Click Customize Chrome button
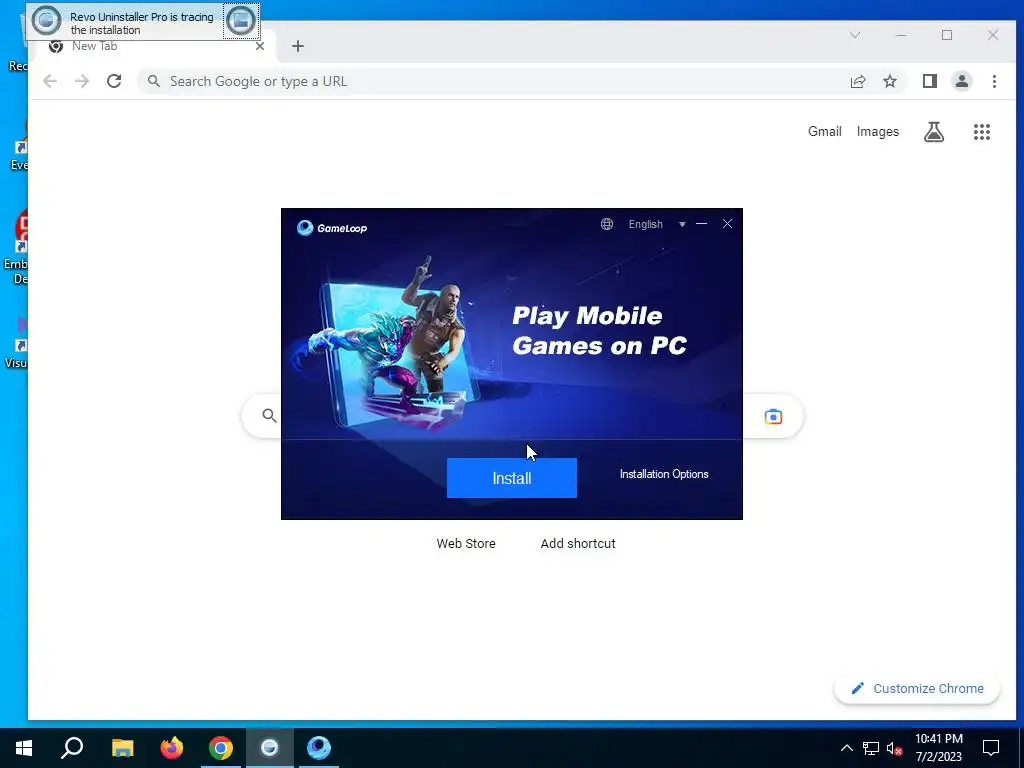 point(917,688)
